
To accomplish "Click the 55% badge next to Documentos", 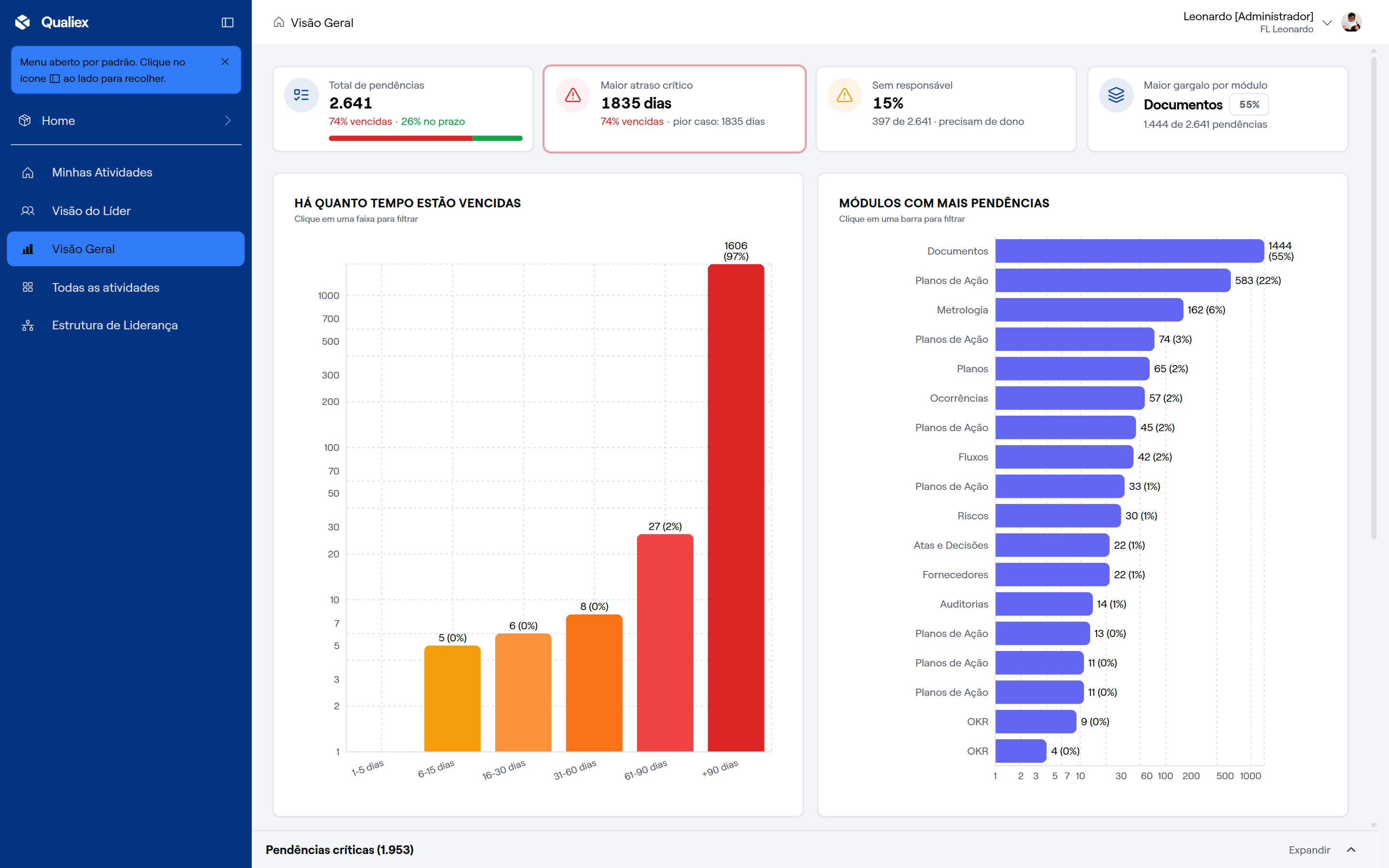I will [1249, 105].
